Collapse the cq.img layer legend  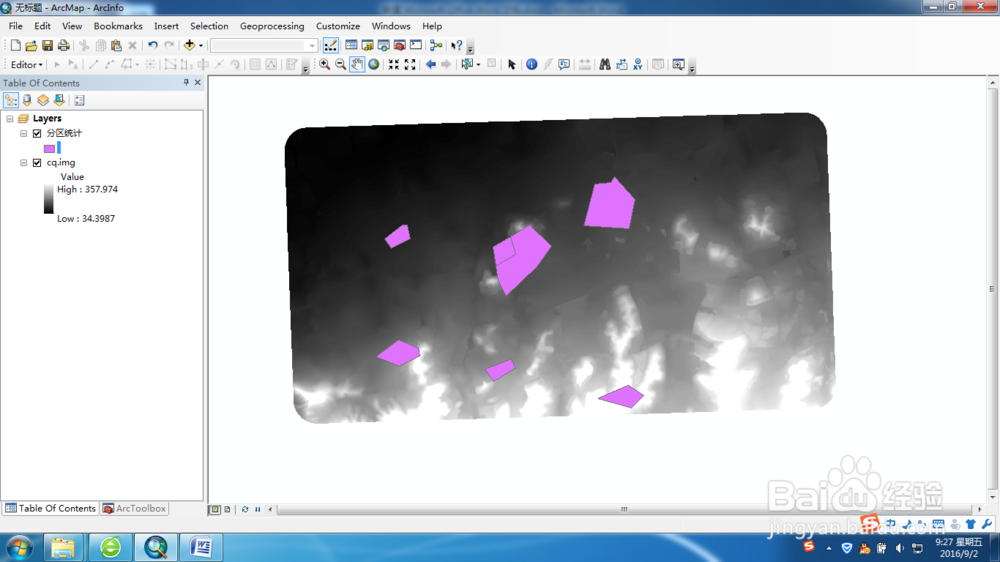24,163
